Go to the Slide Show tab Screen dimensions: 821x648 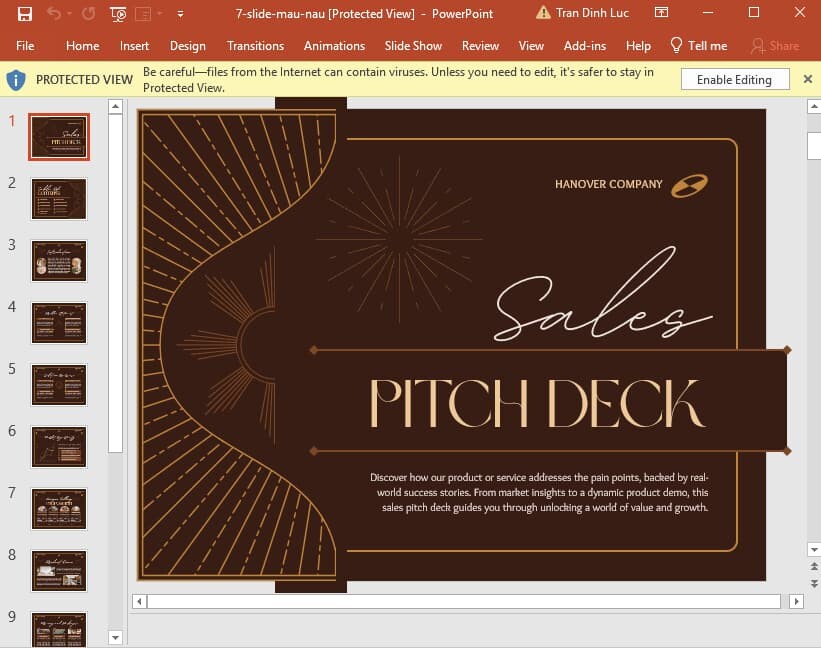pyautogui.click(x=413, y=46)
